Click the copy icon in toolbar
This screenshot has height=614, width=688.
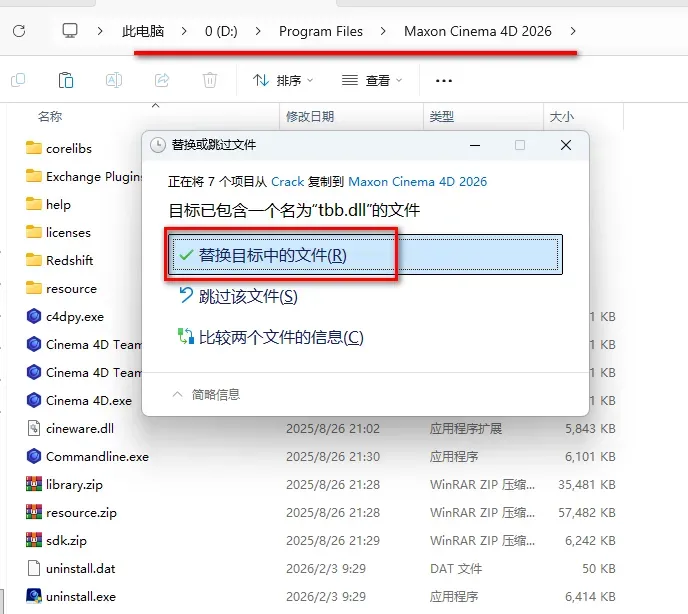pos(18,80)
